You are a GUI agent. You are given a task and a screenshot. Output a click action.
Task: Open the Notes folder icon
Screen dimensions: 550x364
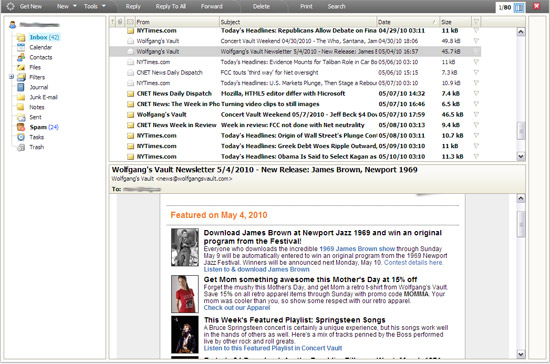tap(21, 107)
